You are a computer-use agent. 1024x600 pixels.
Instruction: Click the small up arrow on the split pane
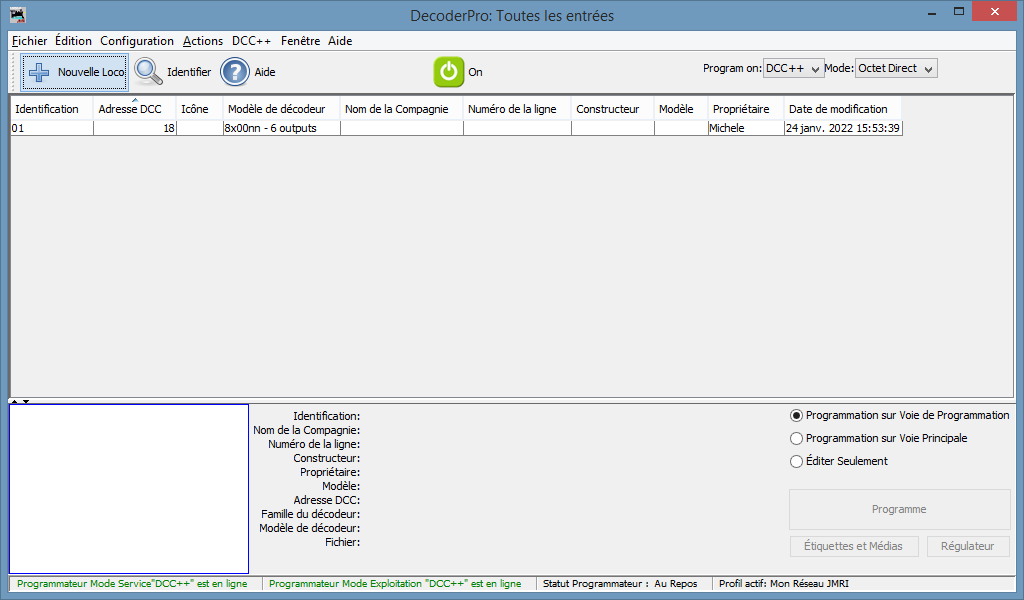pyautogui.click(x=14, y=402)
